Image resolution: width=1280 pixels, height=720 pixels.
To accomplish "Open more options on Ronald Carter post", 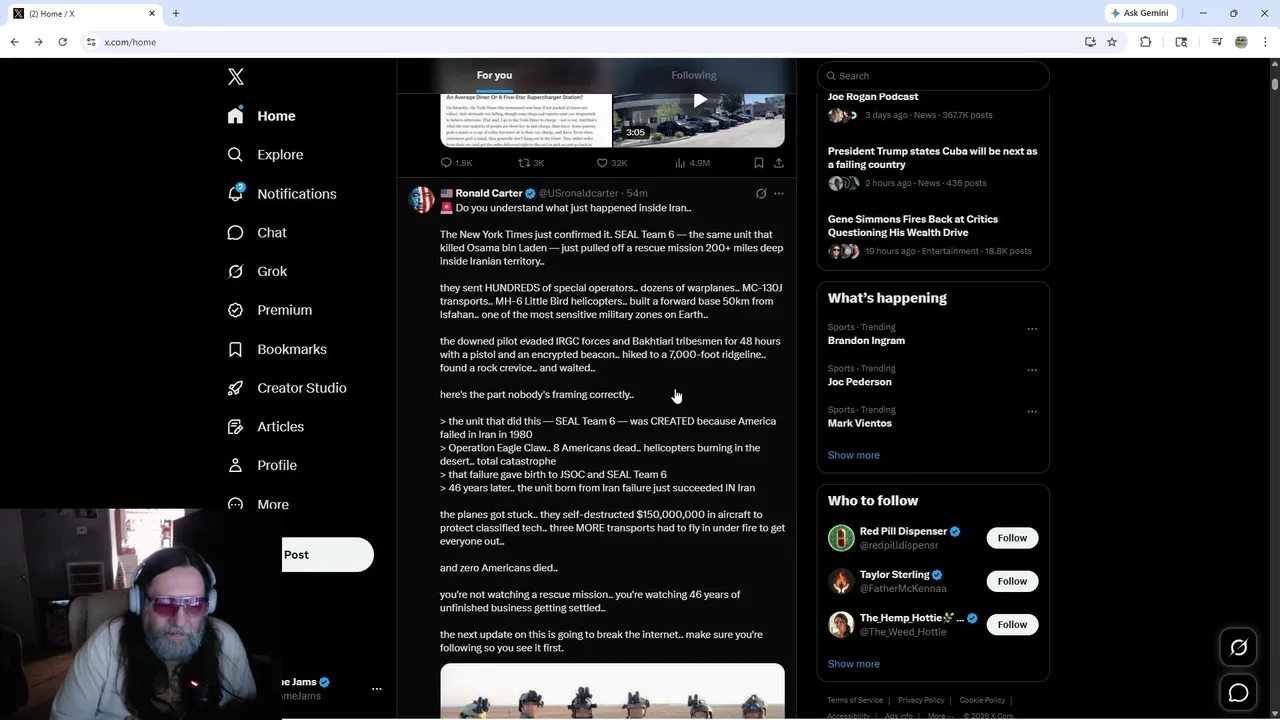I will click(779, 194).
